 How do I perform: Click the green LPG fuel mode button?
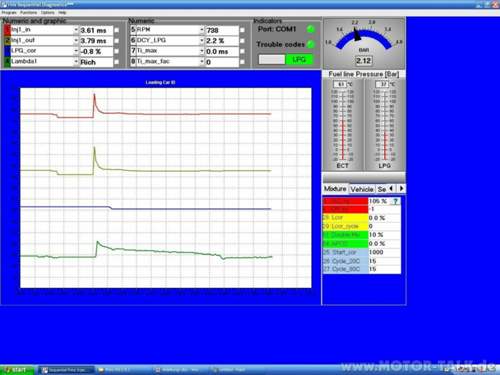(x=299, y=60)
